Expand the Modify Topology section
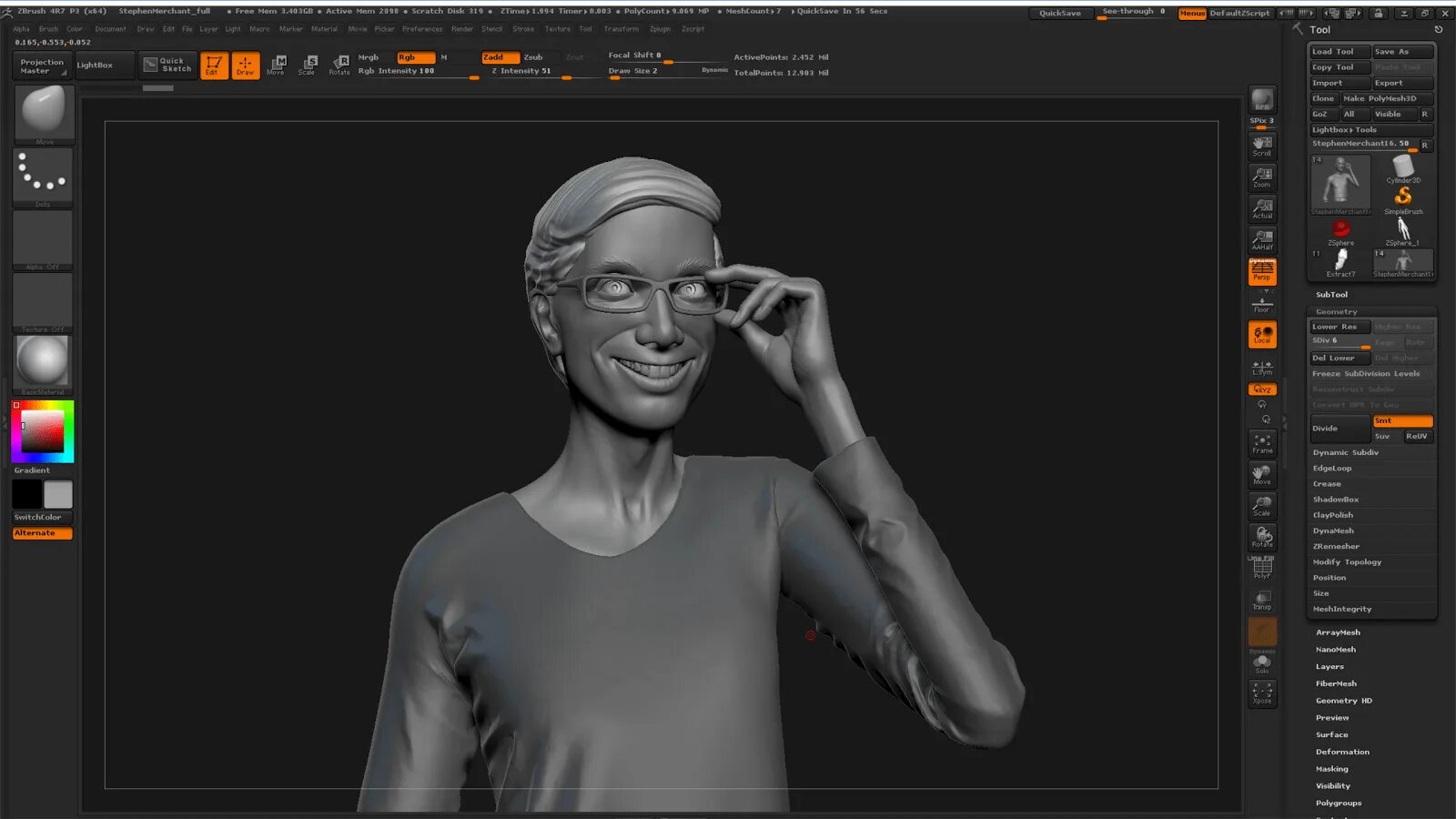 [x=1347, y=562]
